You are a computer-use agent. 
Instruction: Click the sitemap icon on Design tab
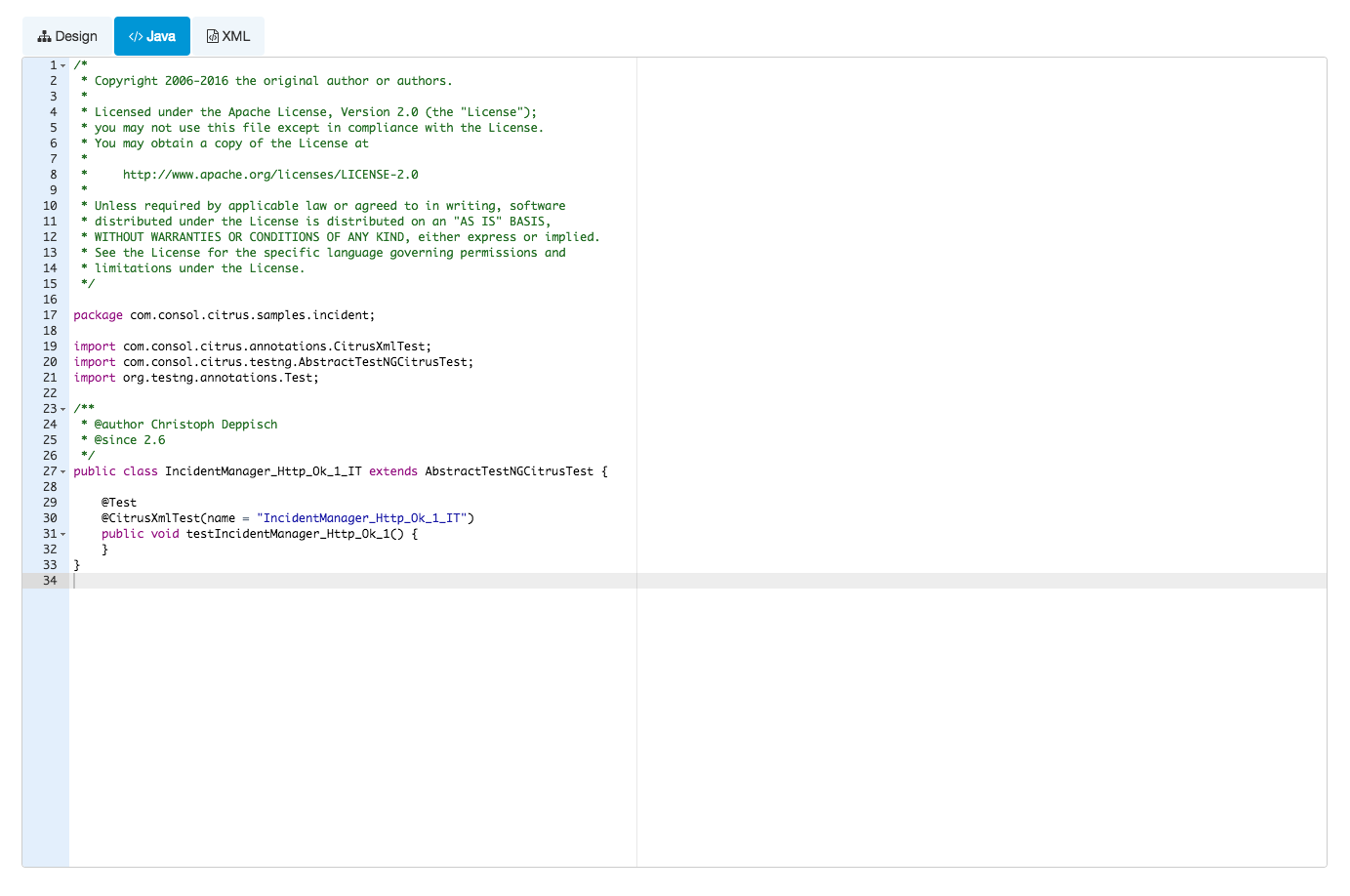44,36
